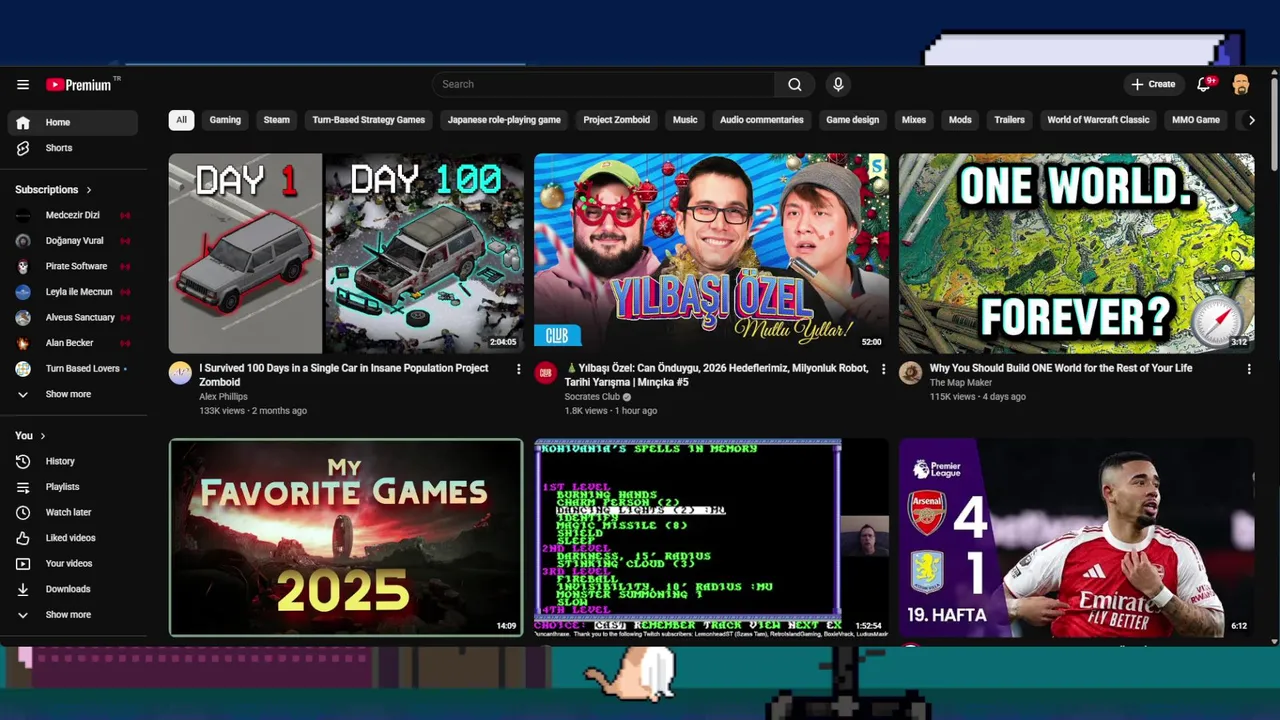Open The Map Maker channel name
1280x720 pixels.
coord(961,383)
